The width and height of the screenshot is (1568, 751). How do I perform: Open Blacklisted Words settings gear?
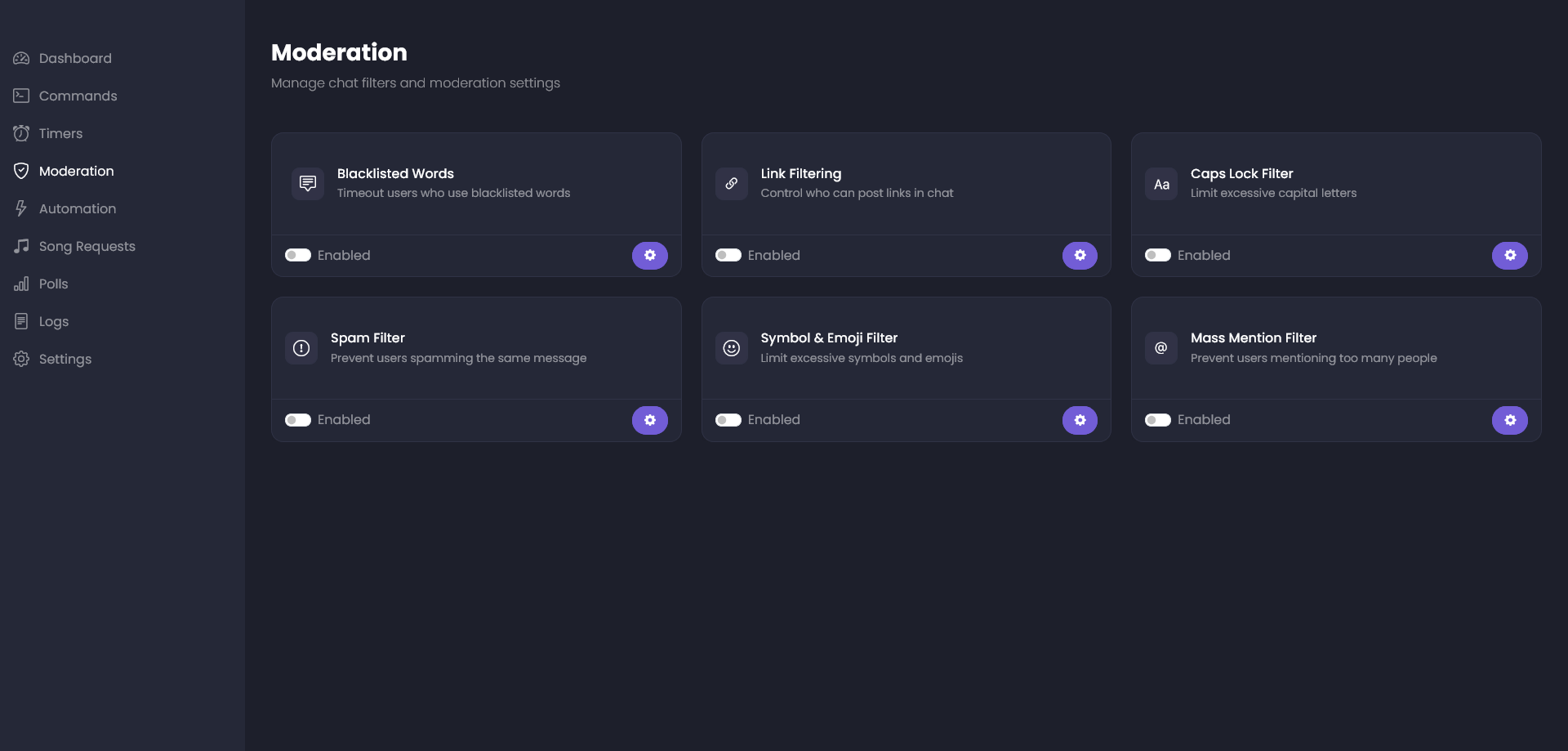[x=649, y=256]
